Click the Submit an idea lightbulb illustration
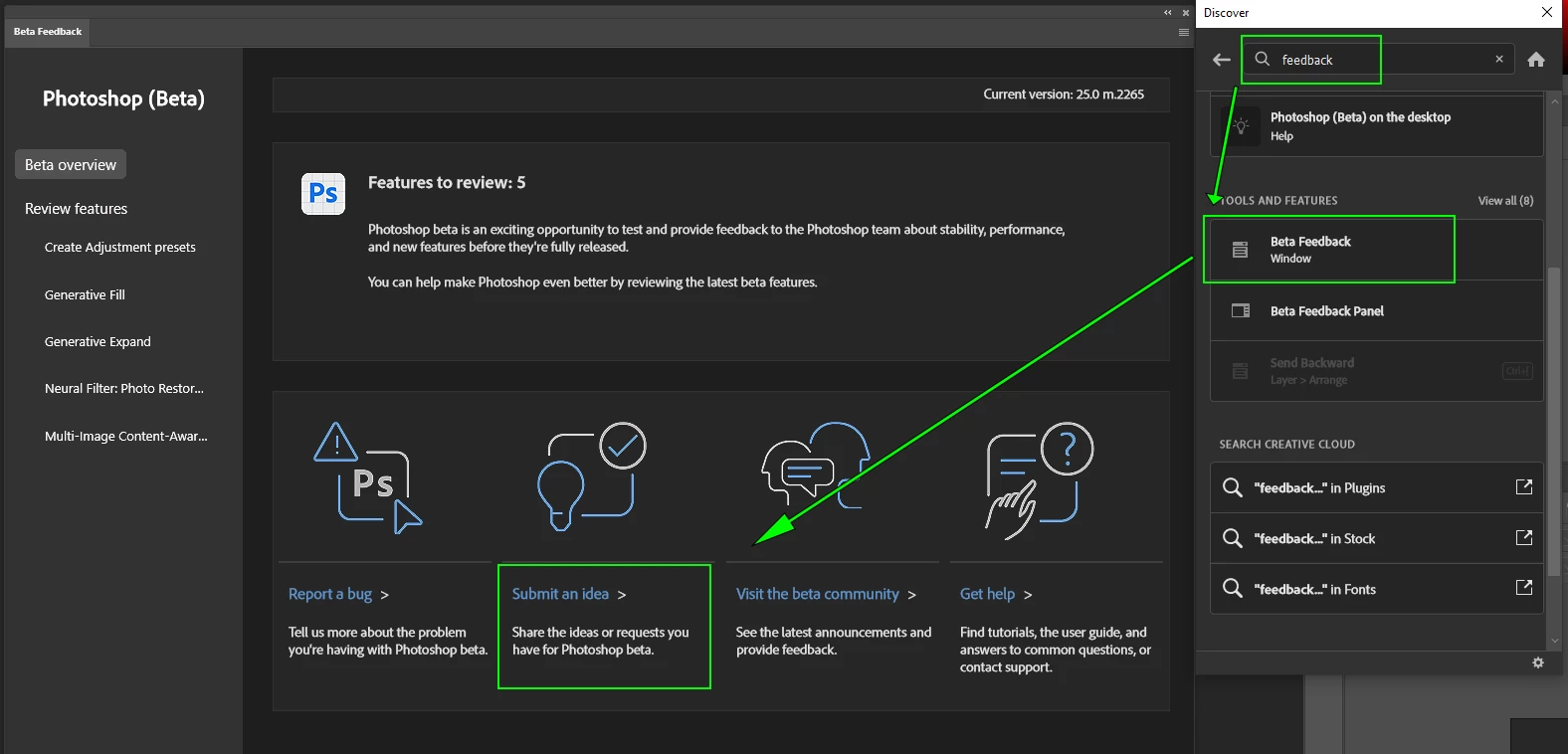 coord(592,476)
